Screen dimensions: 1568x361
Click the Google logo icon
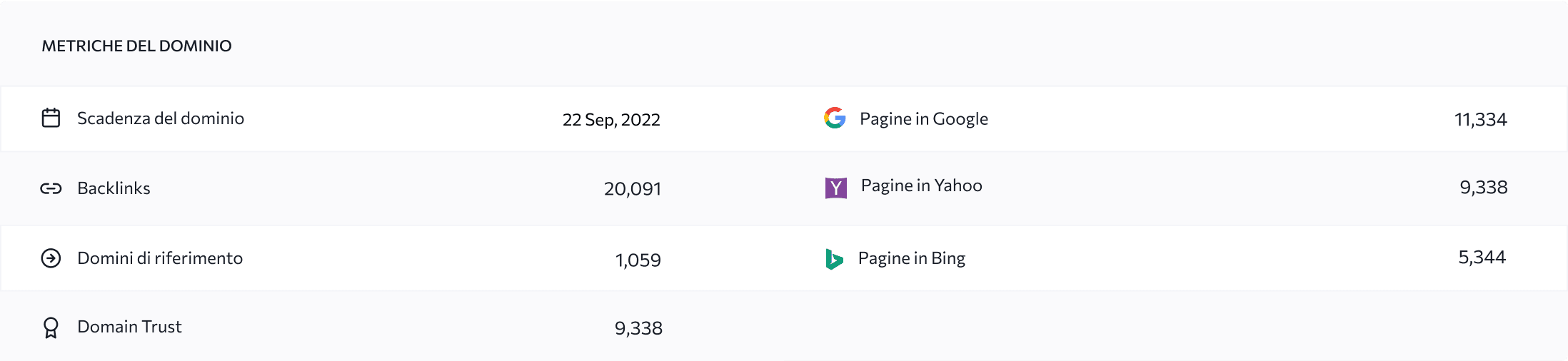[835, 118]
